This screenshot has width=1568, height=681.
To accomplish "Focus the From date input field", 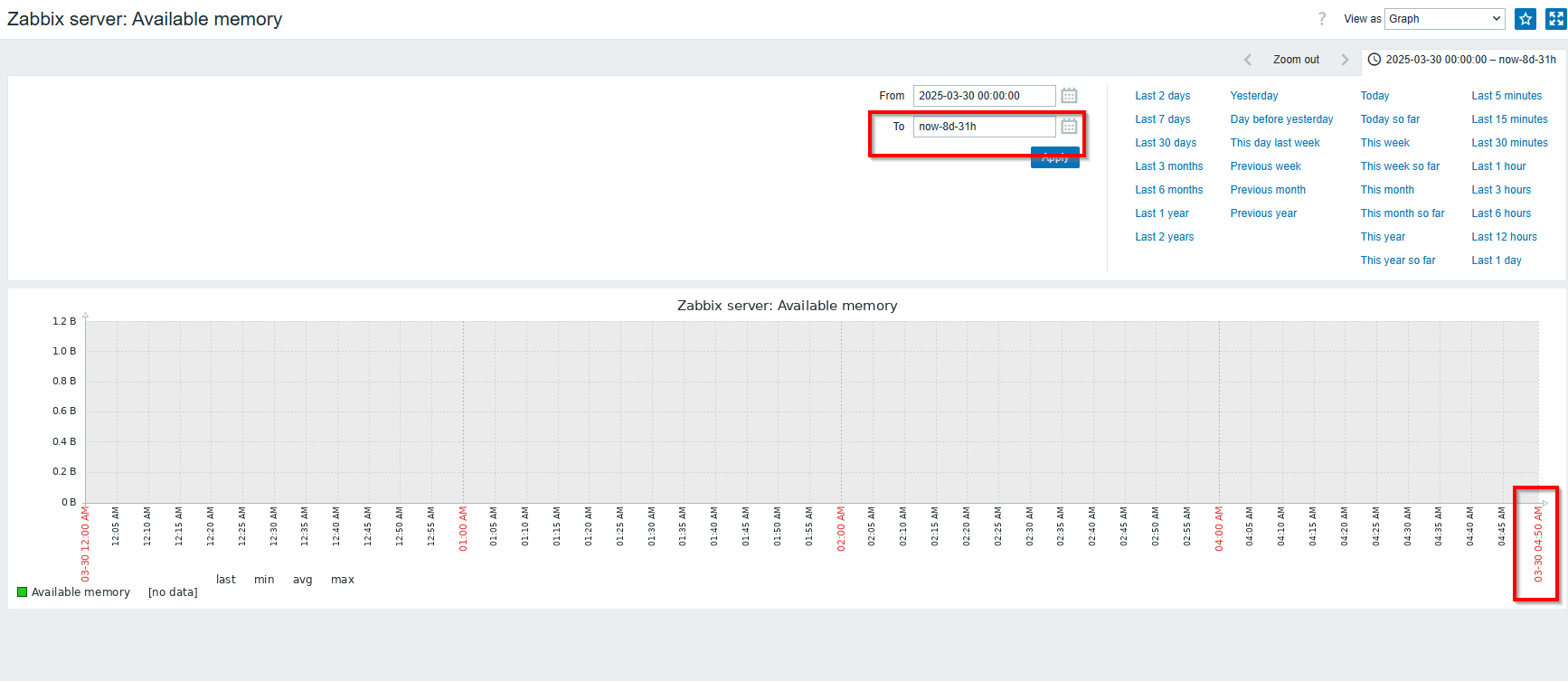I will tap(984, 96).
